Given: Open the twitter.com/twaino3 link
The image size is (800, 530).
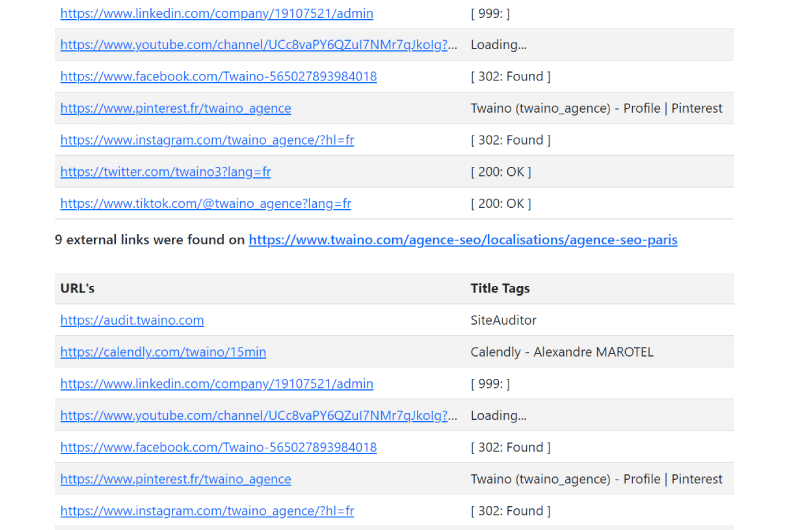Looking at the screenshot, I should pos(165,172).
